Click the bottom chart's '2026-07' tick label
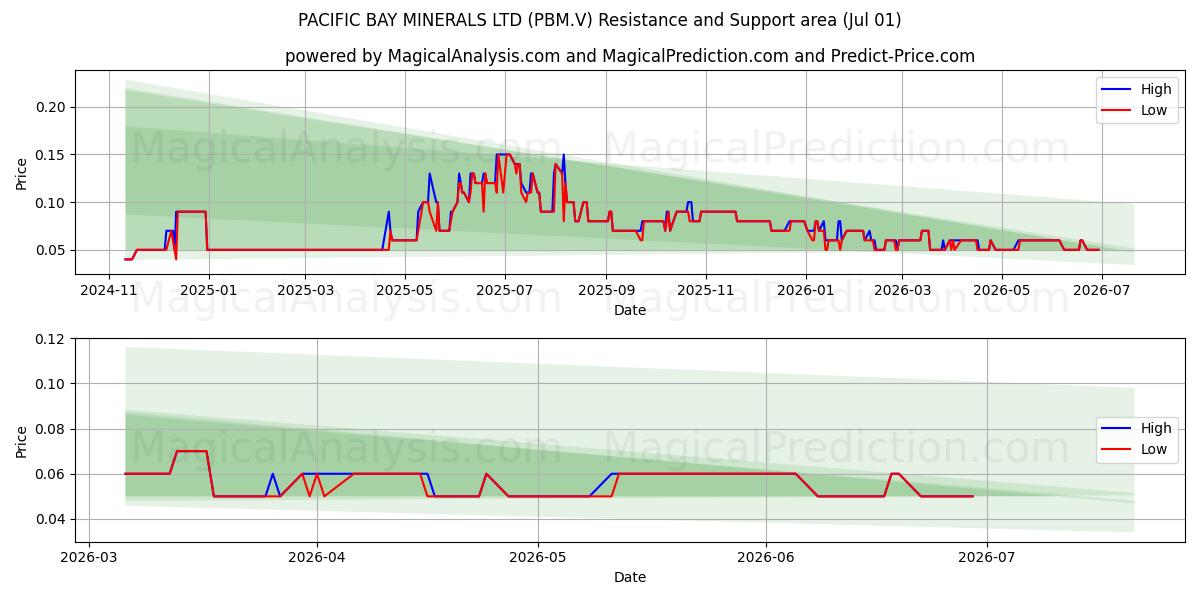This screenshot has height=600, width=1200. click(987, 557)
